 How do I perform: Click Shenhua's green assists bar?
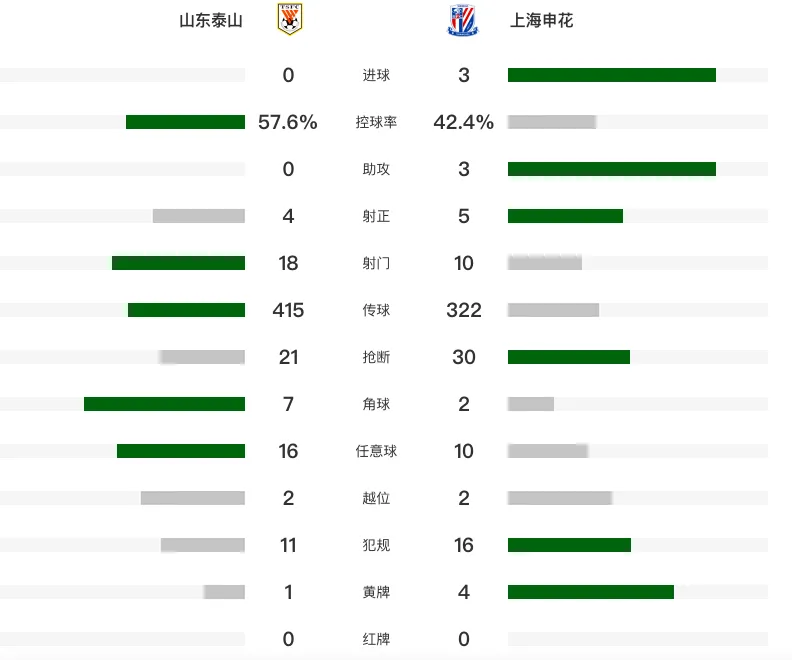pos(612,169)
